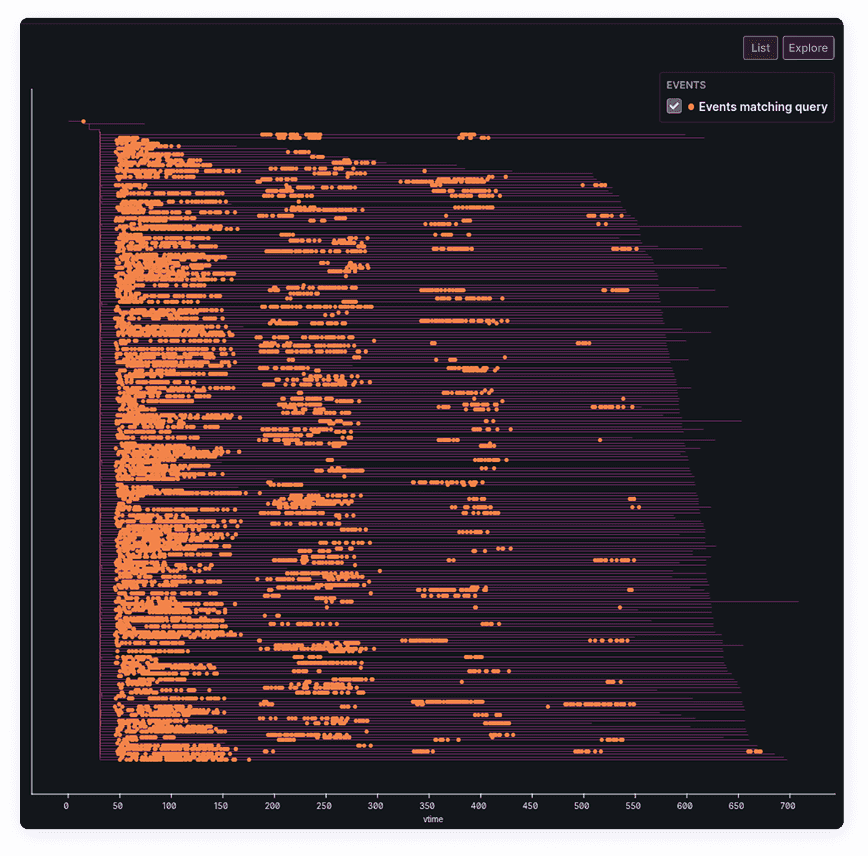Select the 600 axis tick label

pos(686,805)
